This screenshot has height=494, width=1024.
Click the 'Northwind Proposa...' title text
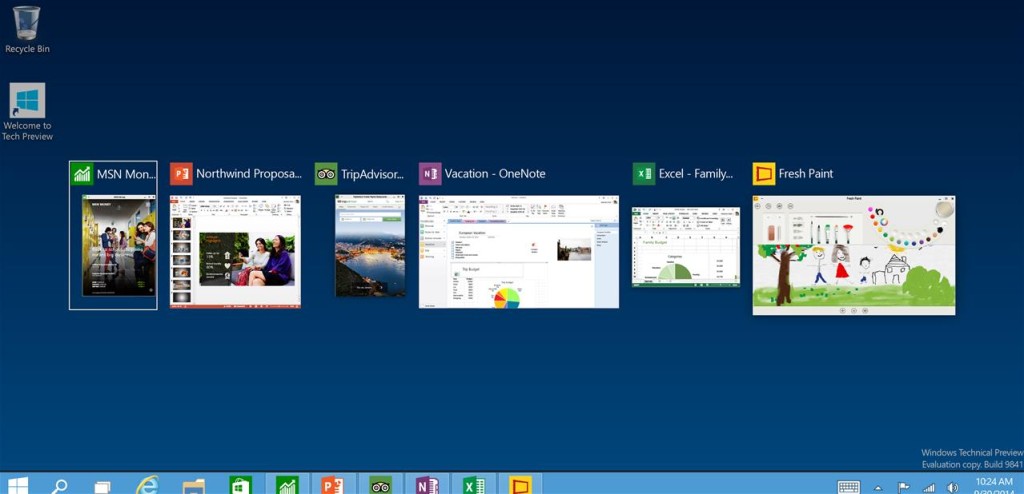tap(249, 174)
